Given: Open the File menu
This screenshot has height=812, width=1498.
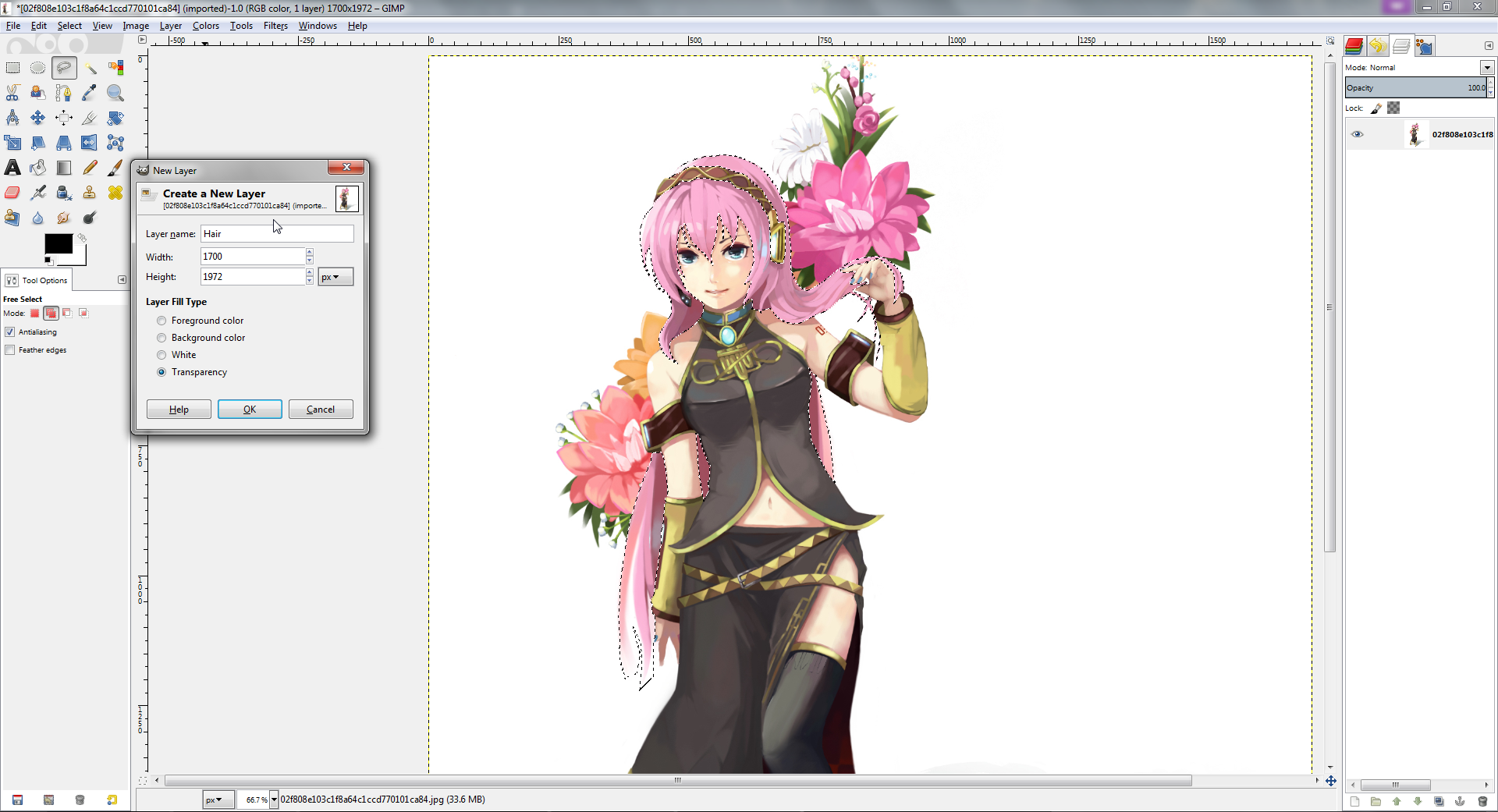Looking at the screenshot, I should pos(13,26).
